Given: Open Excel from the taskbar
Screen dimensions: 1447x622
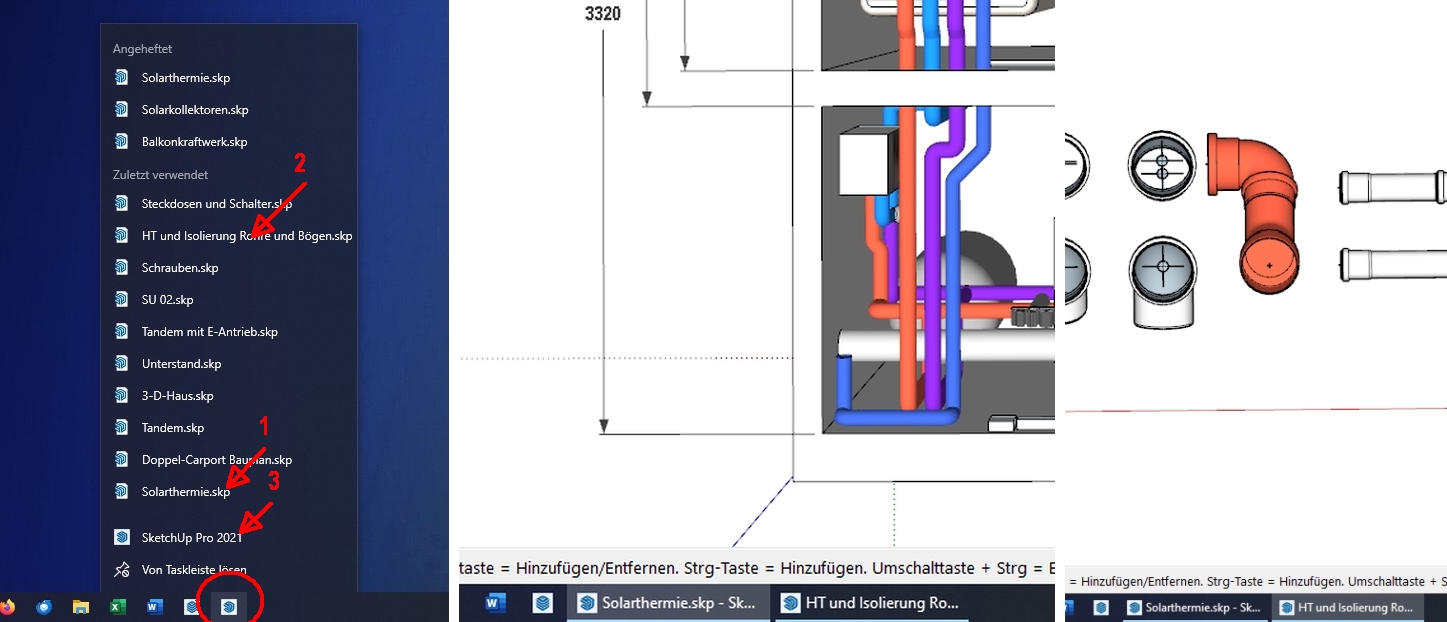Looking at the screenshot, I should click(118, 606).
